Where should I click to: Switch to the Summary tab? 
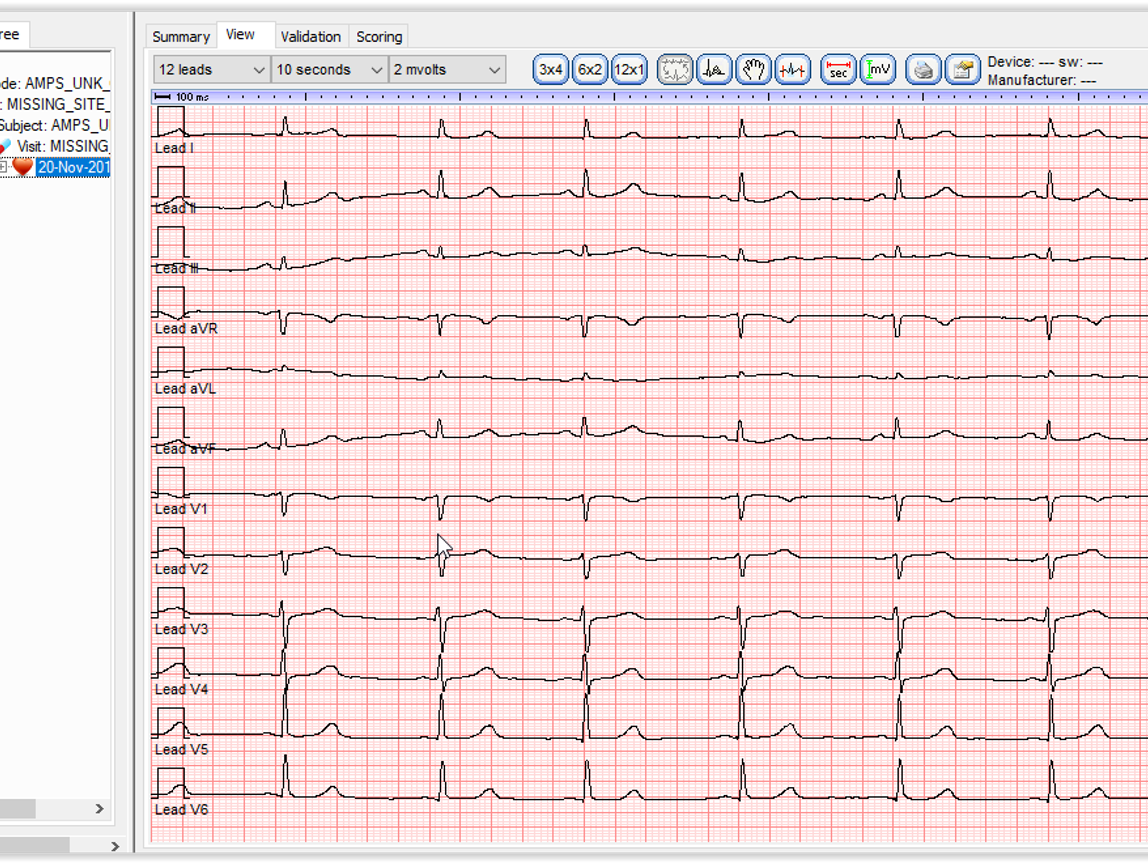click(x=181, y=37)
